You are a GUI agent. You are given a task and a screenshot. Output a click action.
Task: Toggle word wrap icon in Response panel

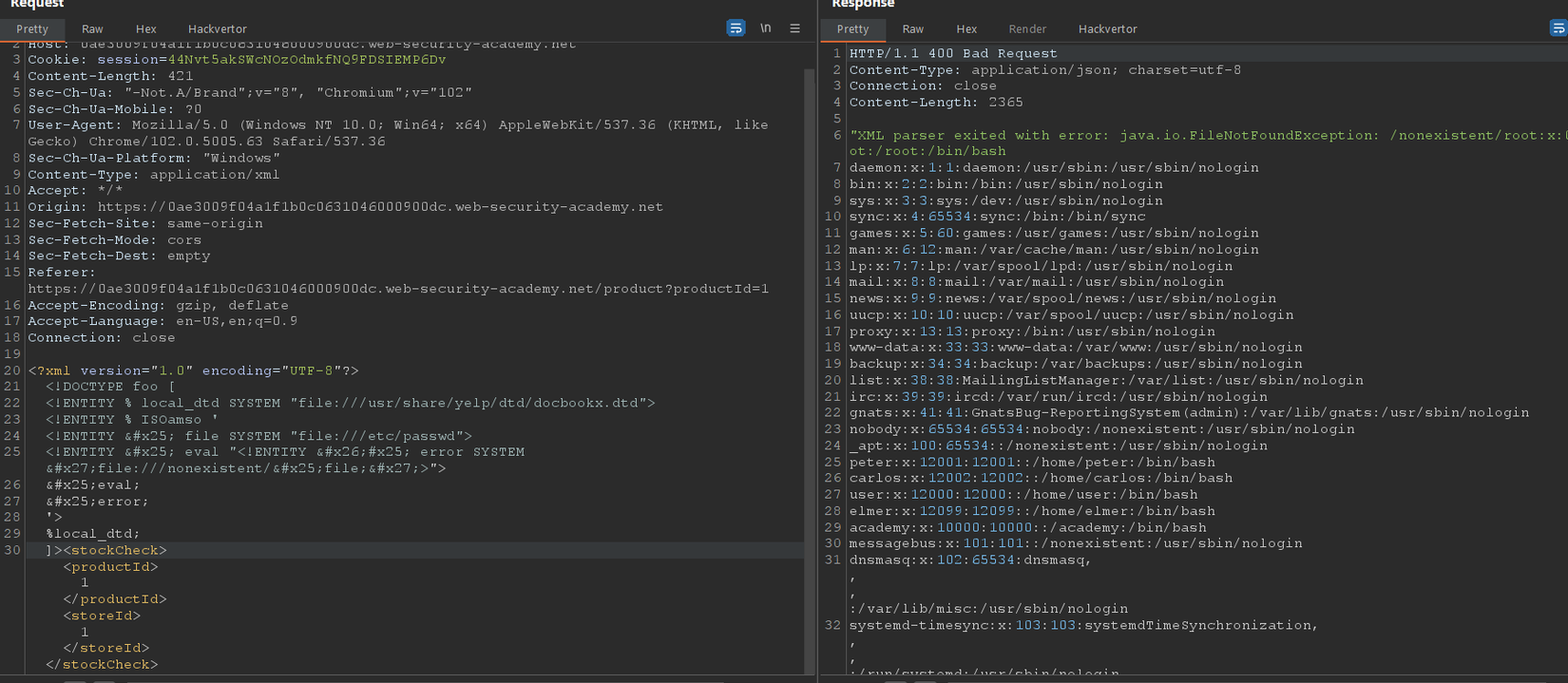(1558, 28)
